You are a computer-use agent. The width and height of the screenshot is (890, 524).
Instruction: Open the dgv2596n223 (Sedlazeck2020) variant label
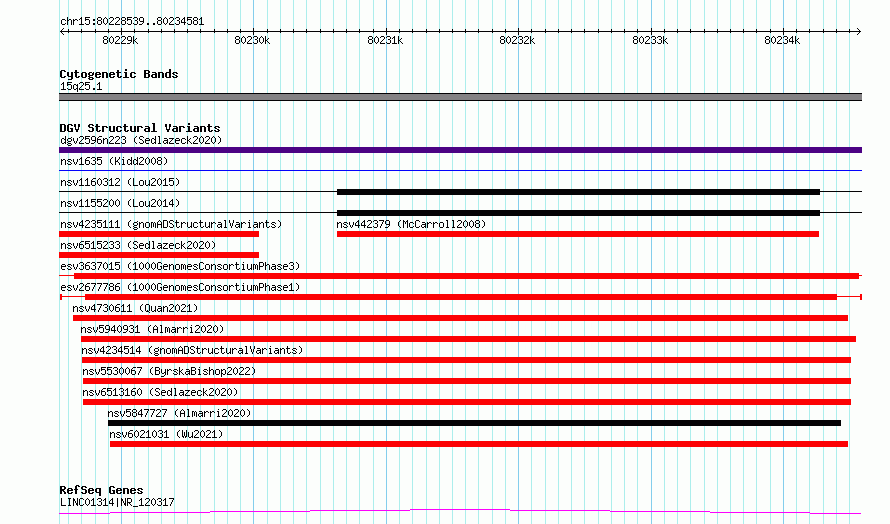point(141,140)
